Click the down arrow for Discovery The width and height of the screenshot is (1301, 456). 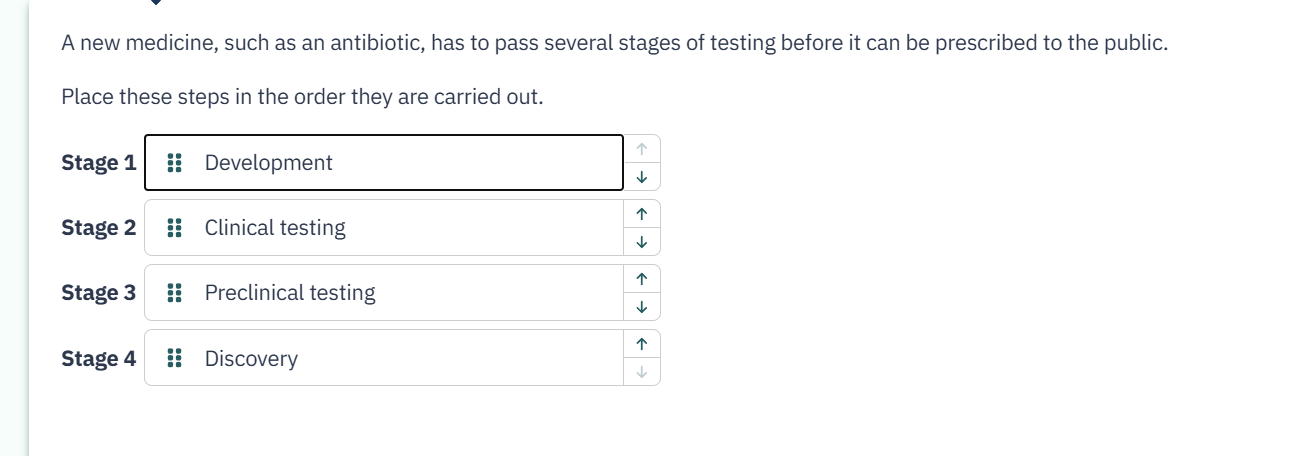tap(642, 372)
